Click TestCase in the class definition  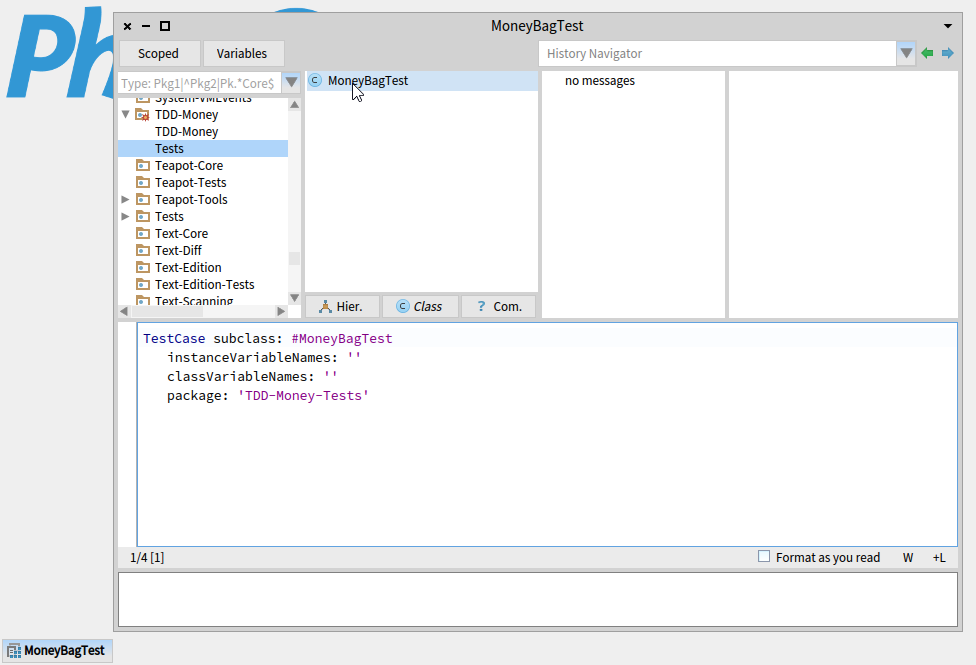point(174,339)
